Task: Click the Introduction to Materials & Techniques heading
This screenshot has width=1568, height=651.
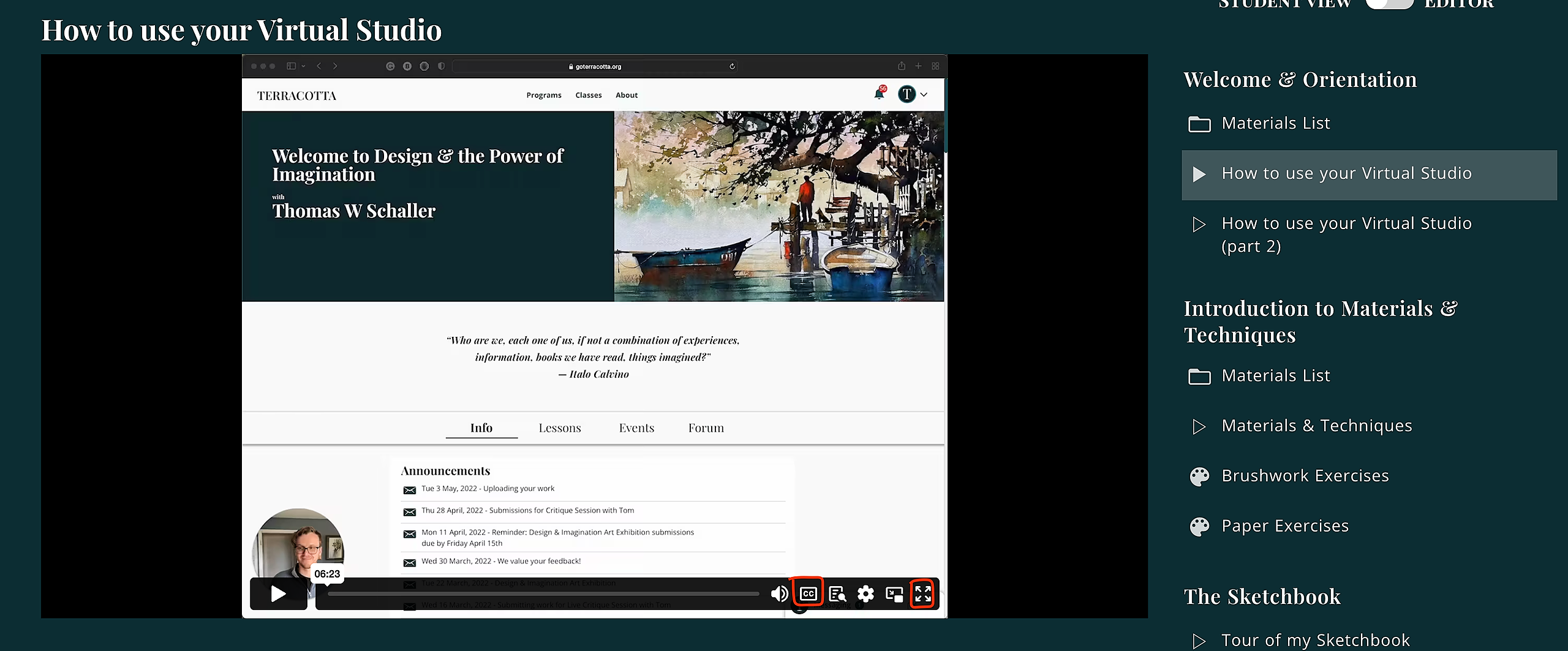Action: click(1321, 322)
